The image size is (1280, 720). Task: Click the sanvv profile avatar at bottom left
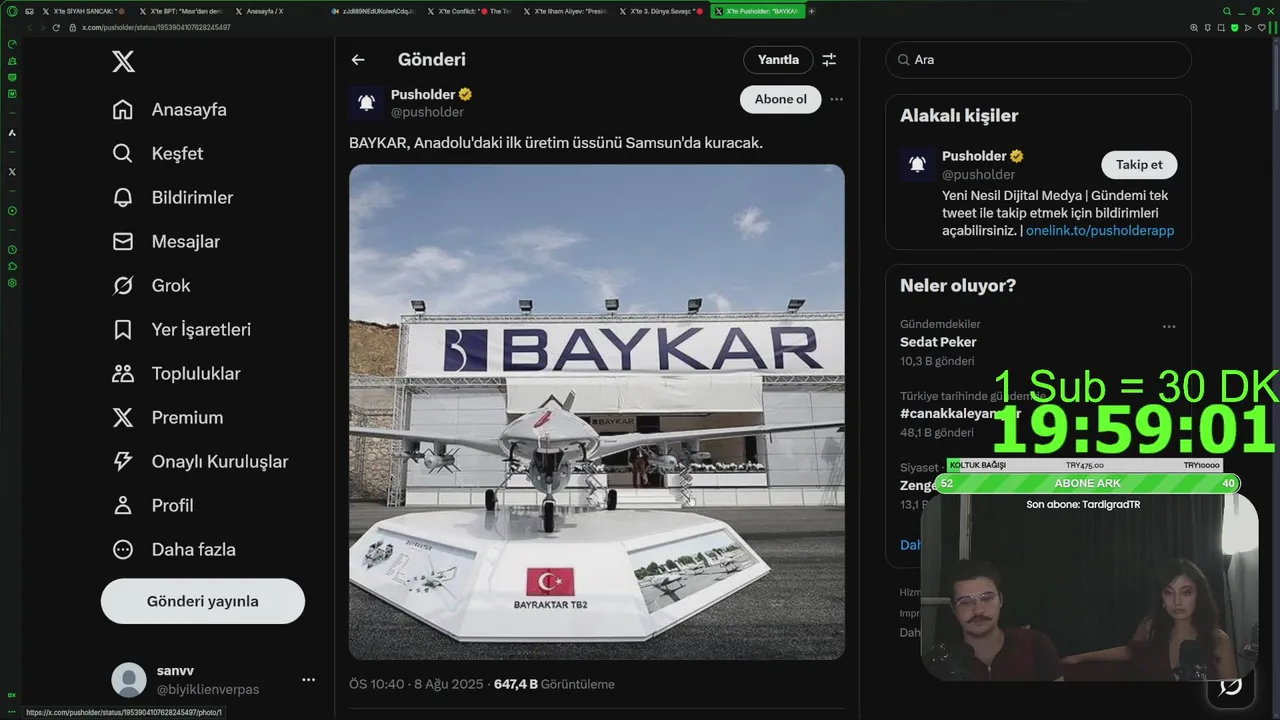pos(129,680)
